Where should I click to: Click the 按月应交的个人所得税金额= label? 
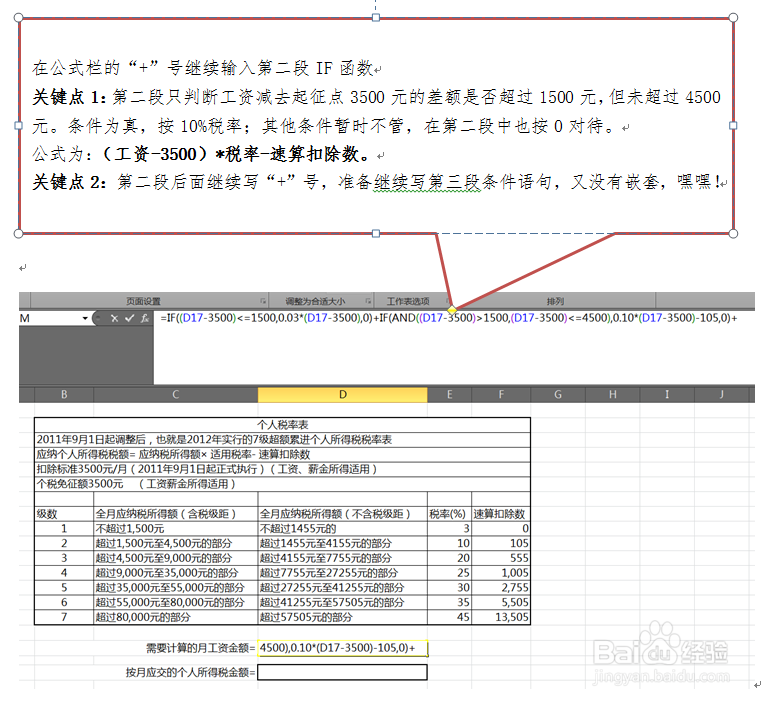190,672
